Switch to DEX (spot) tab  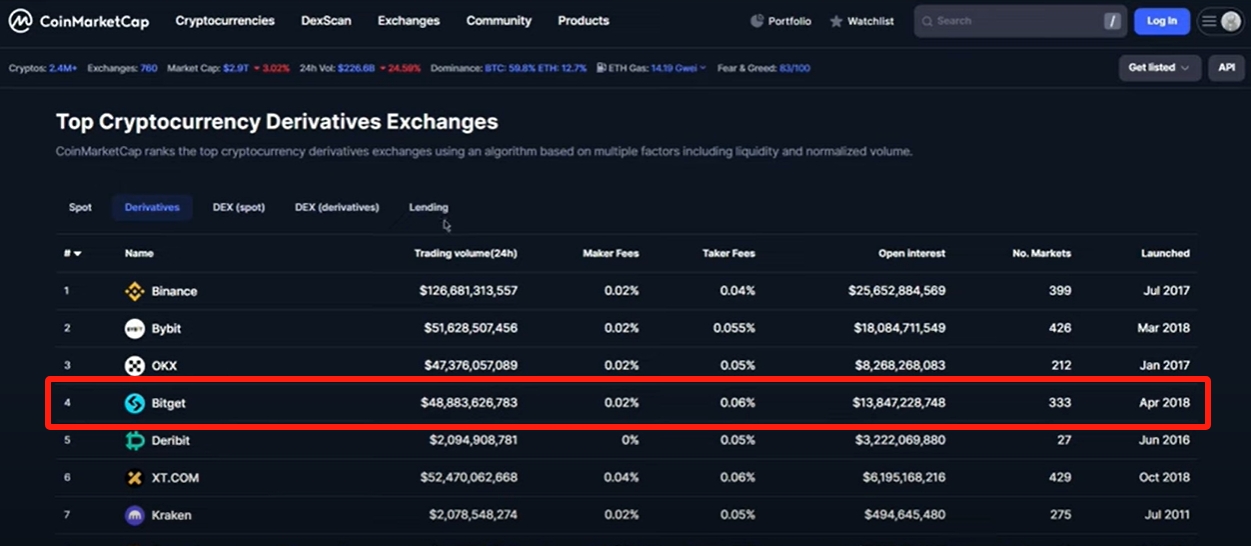(x=239, y=207)
